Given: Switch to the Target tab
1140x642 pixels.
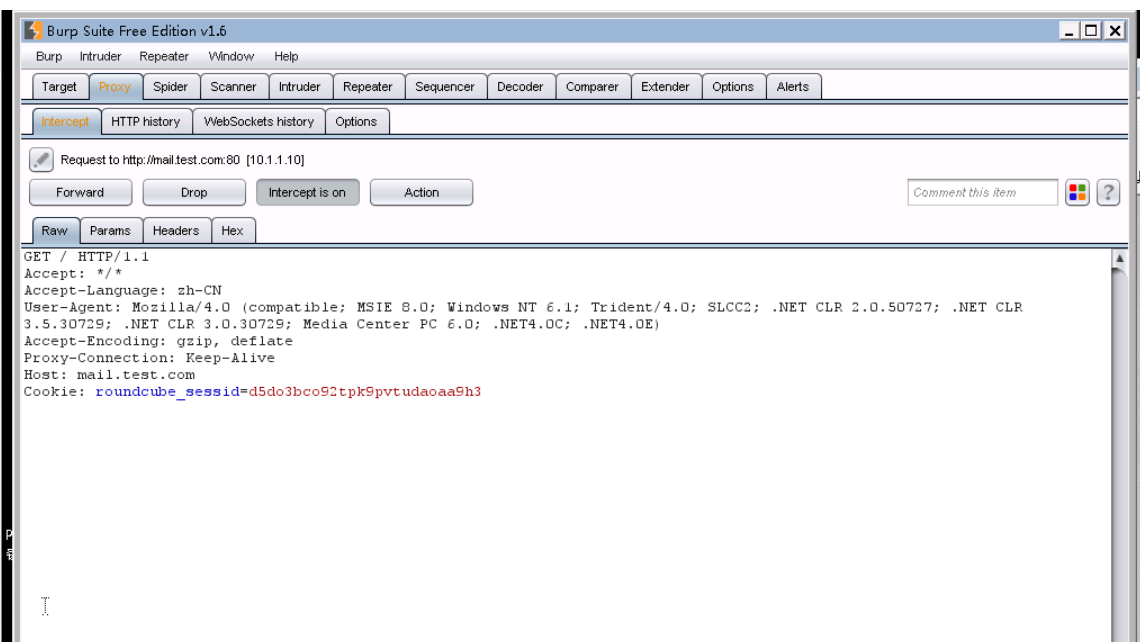Looking at the screenshot, I should click(x=59, y=87).
